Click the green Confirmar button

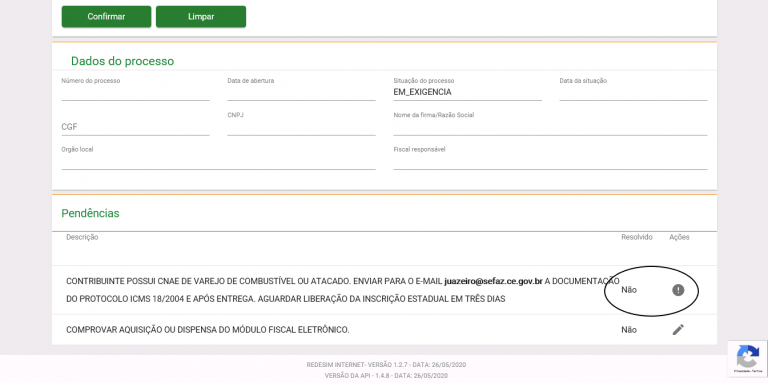click(106, 17)
